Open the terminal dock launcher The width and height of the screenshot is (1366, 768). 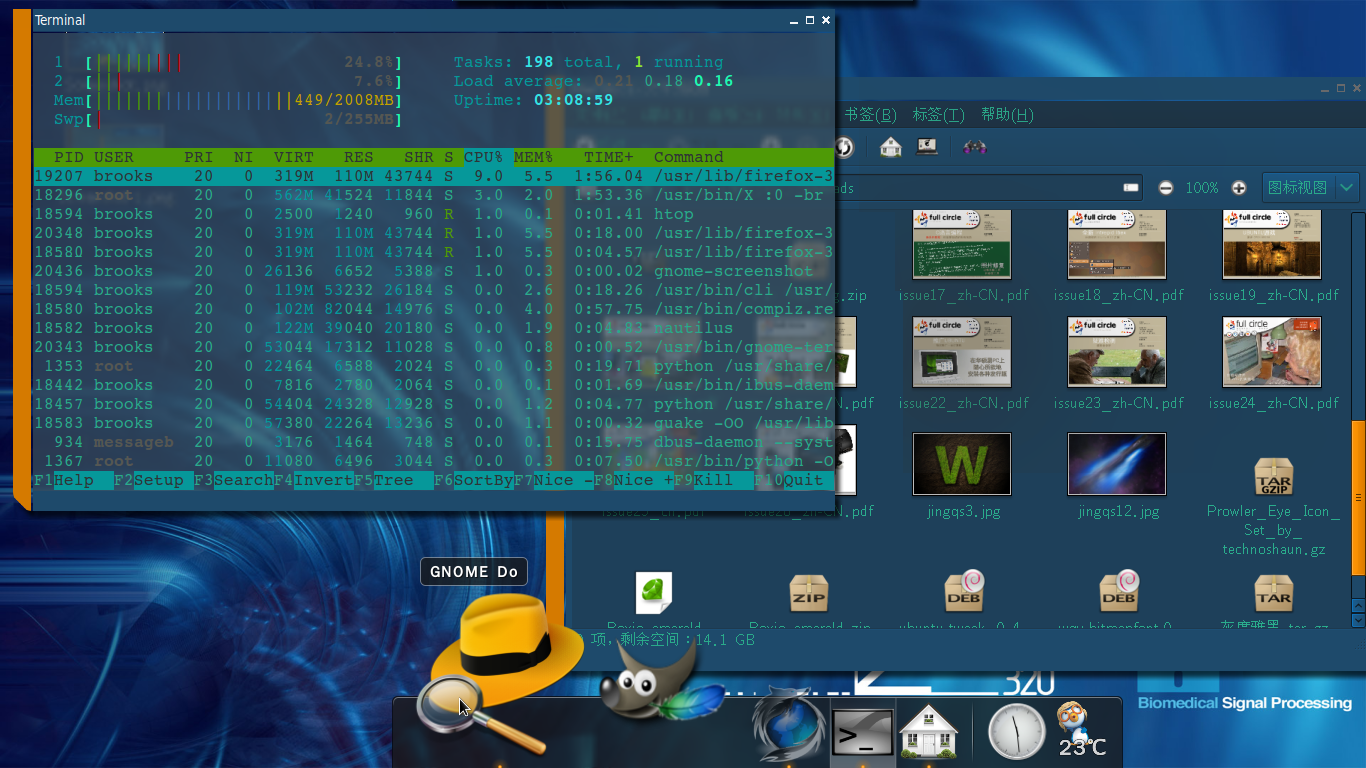(862, 732)
